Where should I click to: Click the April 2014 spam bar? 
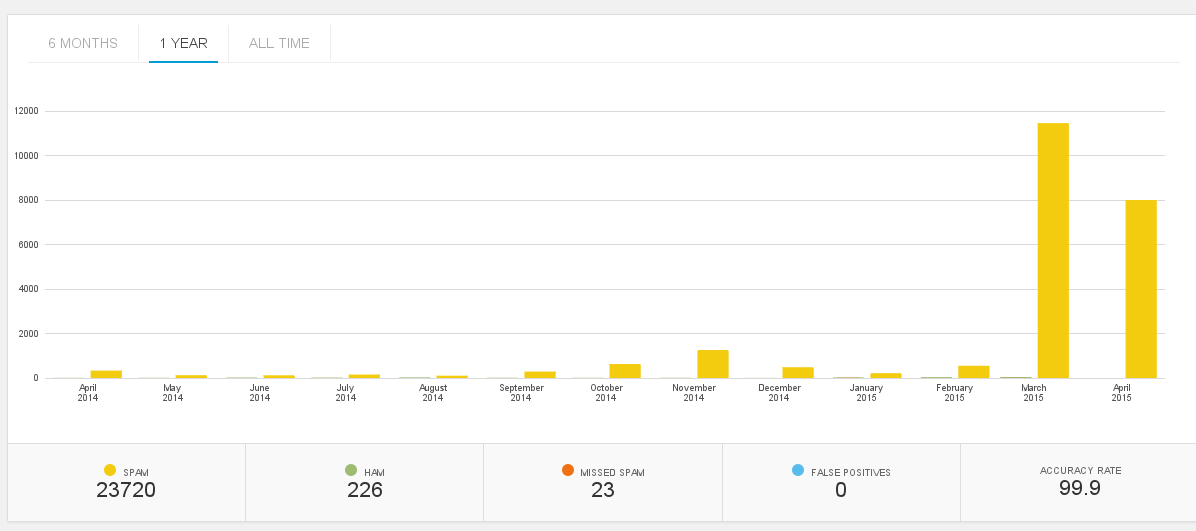click(x=106, y=374)
